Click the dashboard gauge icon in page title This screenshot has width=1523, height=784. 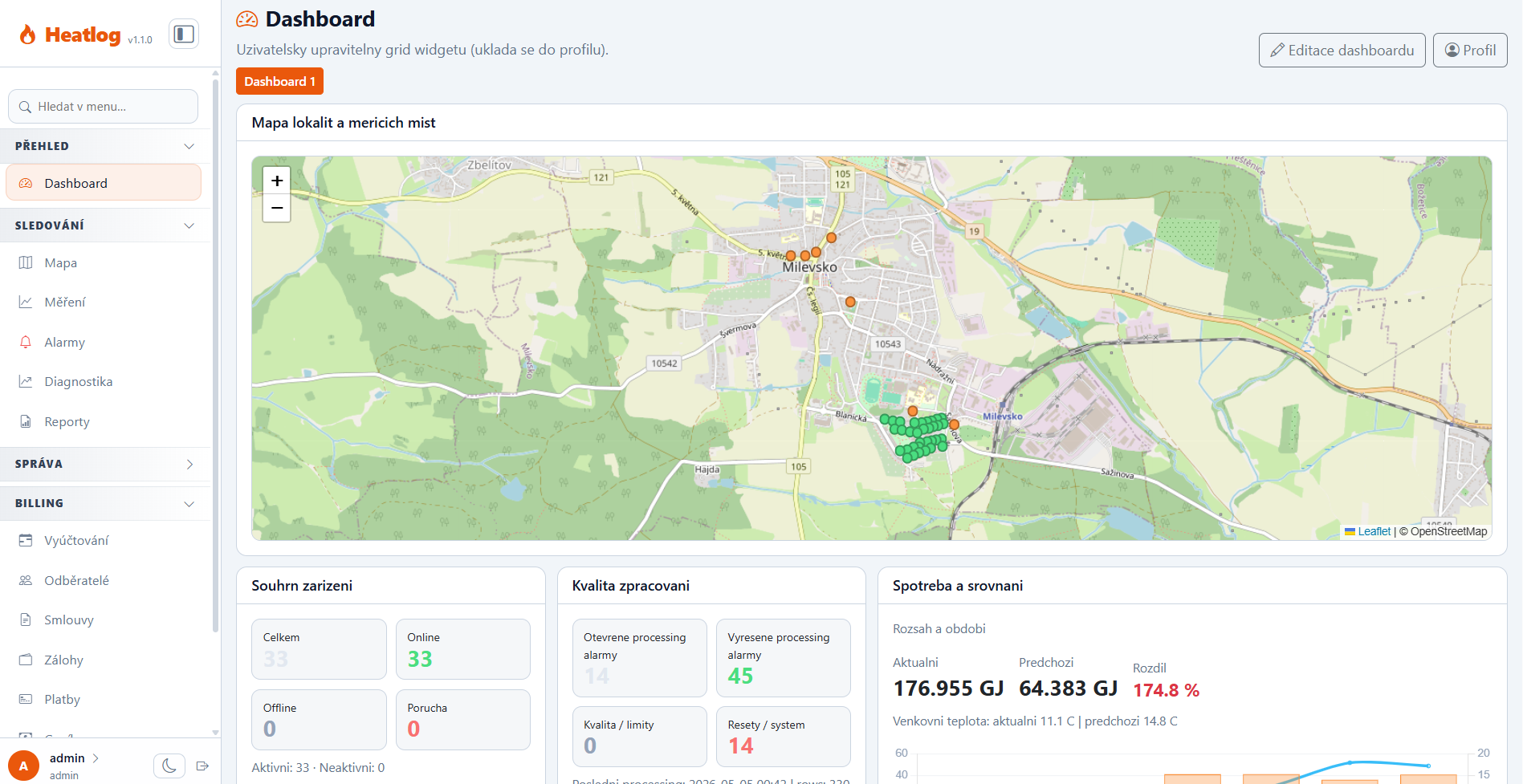[x=247, y=19]
